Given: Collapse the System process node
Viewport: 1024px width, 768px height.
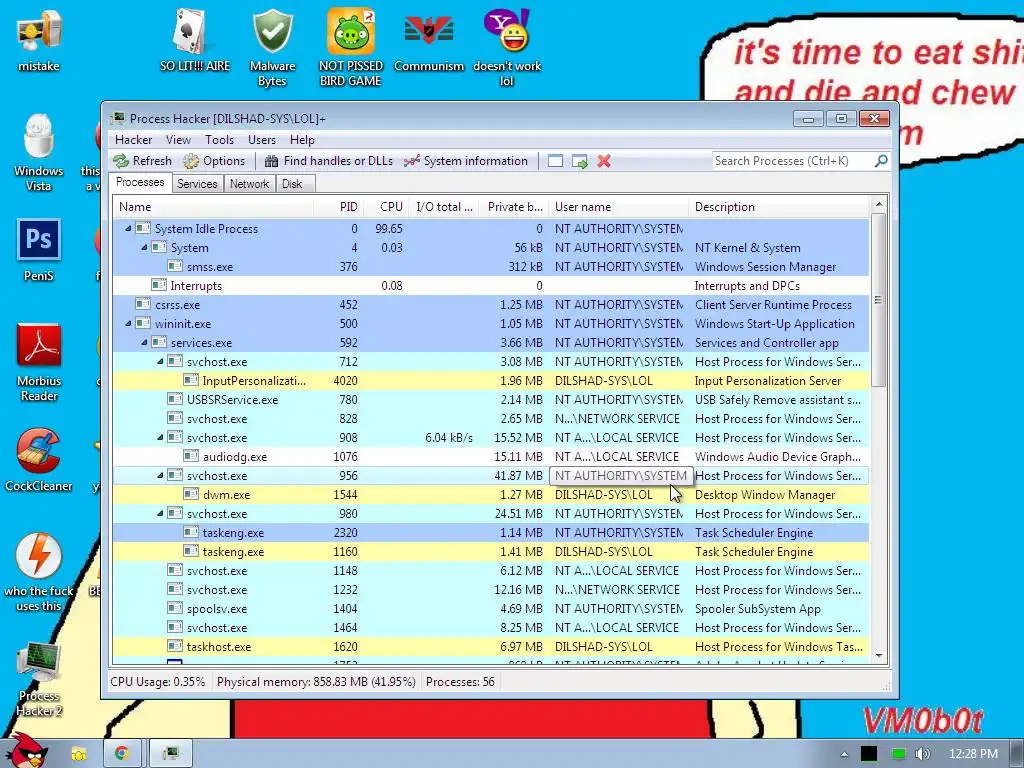Looking at the screenshot, I should [144, 248].
